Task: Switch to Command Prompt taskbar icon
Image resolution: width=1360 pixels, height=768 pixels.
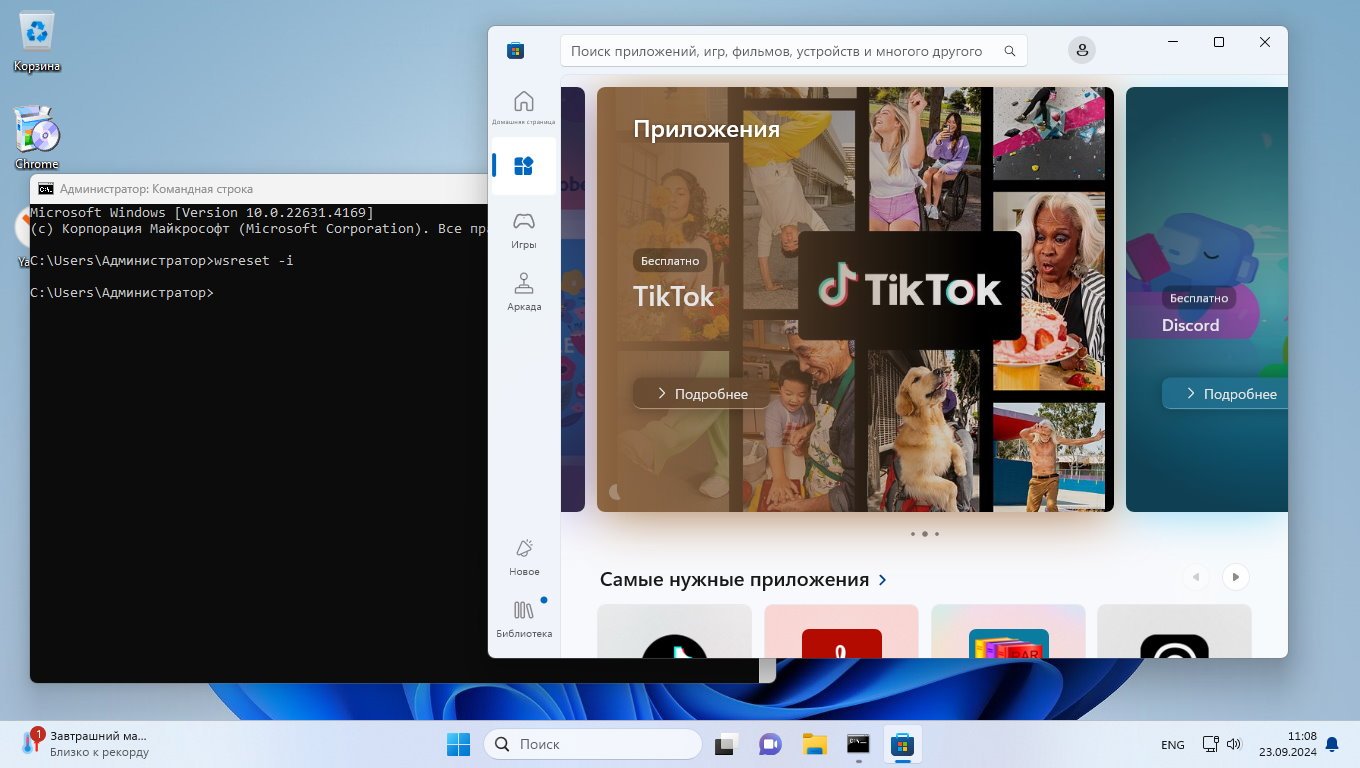Action: click(x=858, y=744)
